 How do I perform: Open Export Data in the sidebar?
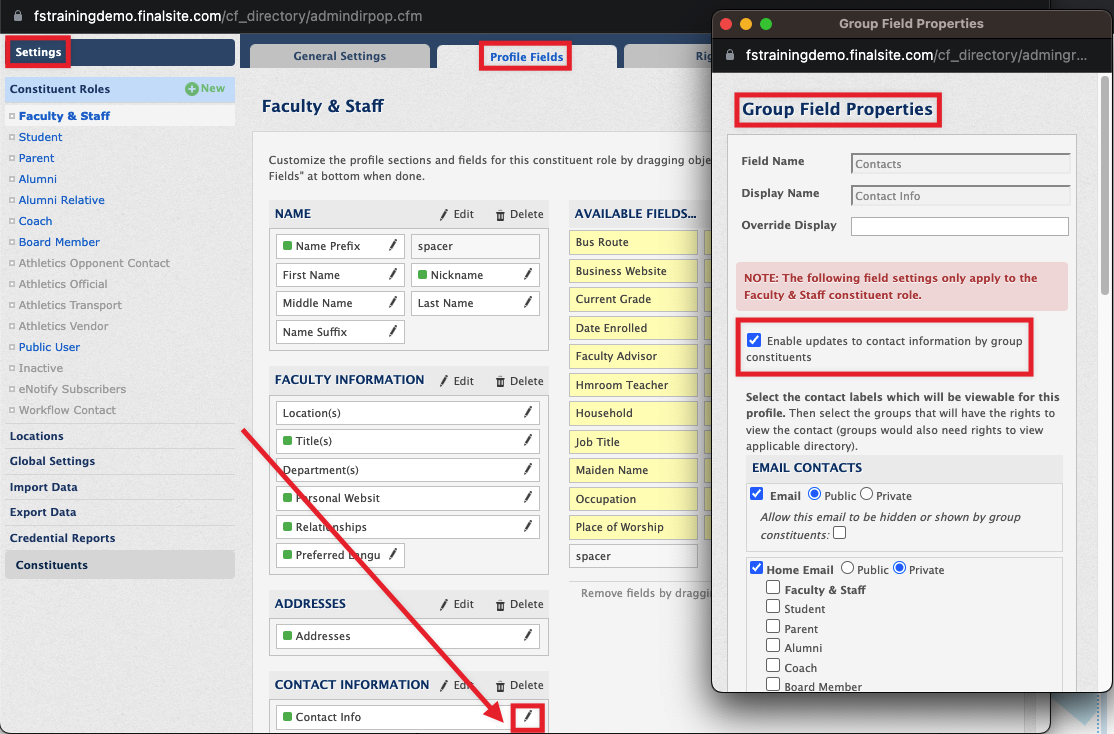[x=43, y=512]
